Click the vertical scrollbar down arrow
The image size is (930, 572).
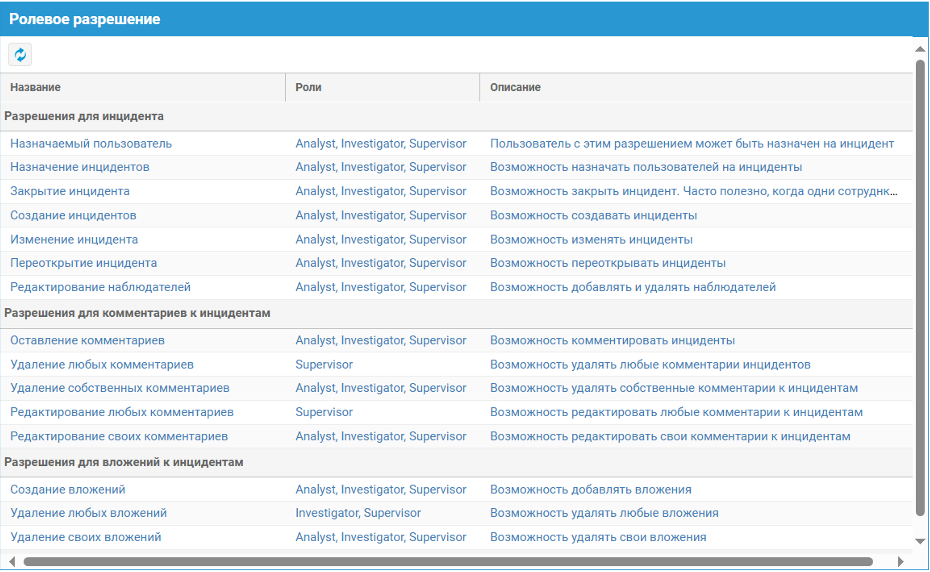point(920,541)
